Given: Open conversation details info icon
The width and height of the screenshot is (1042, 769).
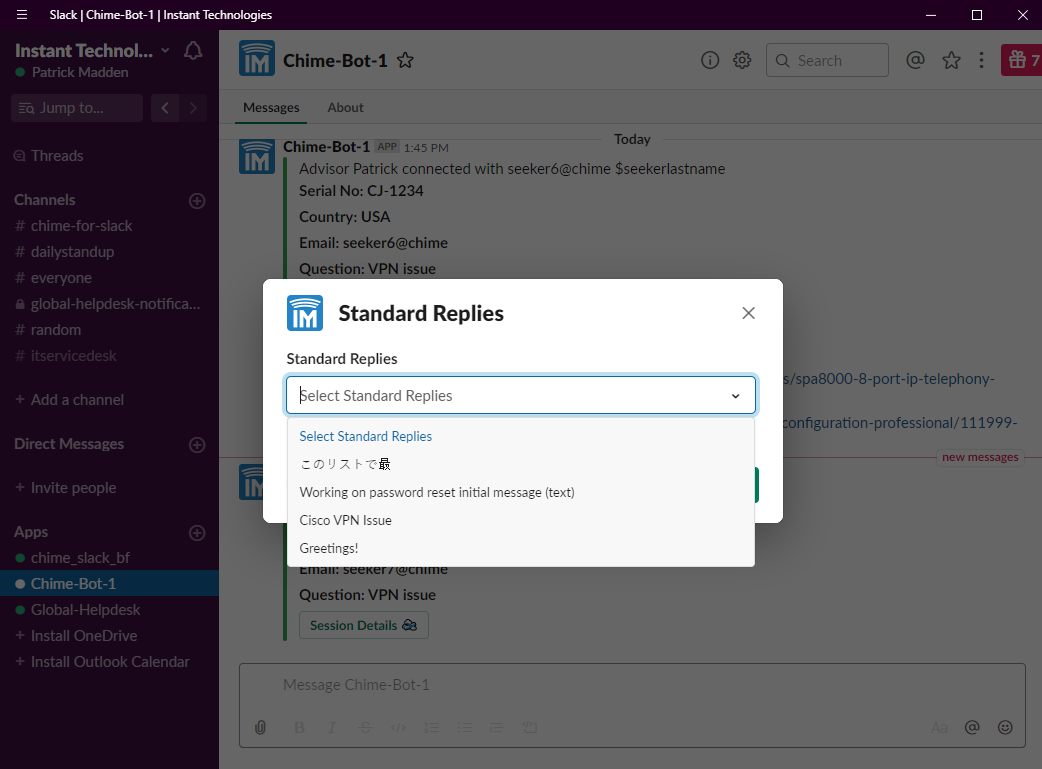Looking at the screenshot, I should tap(710, 60).
